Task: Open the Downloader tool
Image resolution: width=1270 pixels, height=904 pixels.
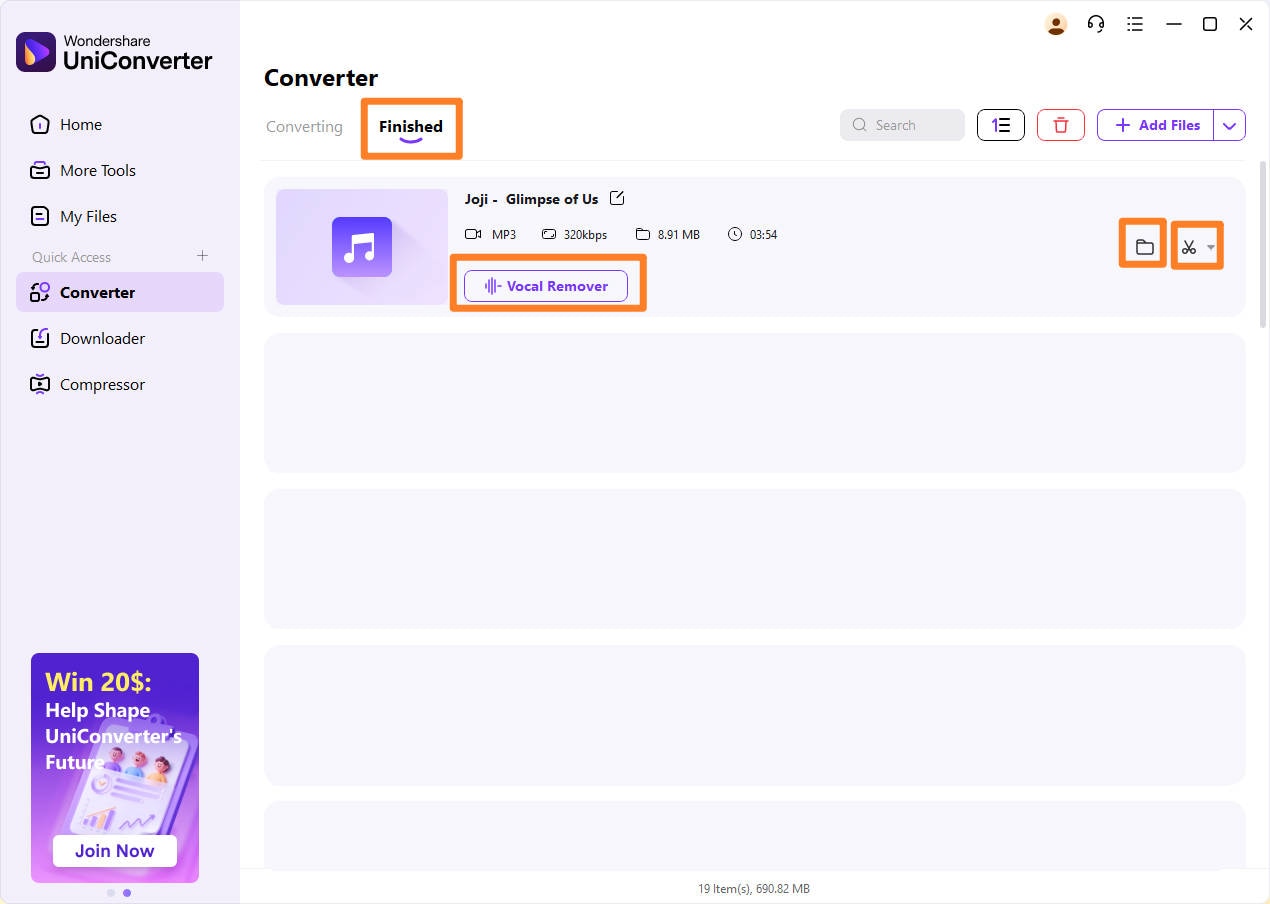Action: pyautogui.click(x=120, y=339)
